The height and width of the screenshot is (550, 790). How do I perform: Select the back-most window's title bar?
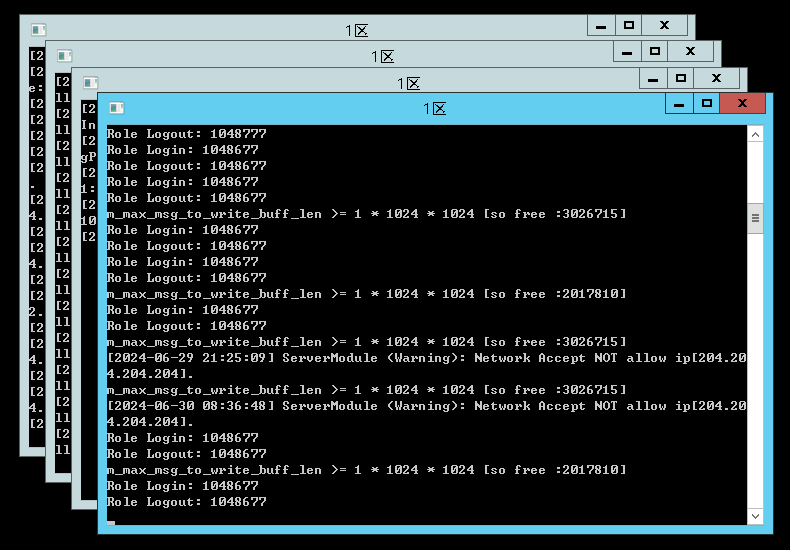tap(300, 31)
